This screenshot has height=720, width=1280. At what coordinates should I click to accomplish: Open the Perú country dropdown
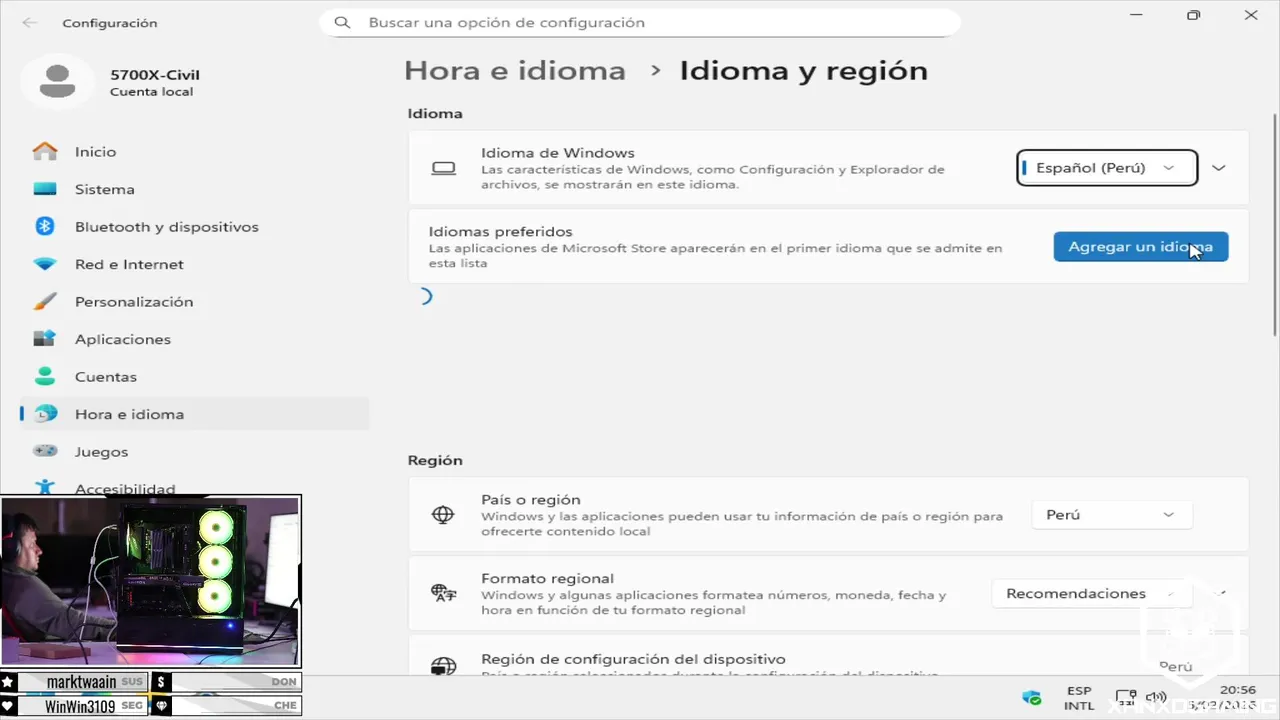[x=1111, y=515]
